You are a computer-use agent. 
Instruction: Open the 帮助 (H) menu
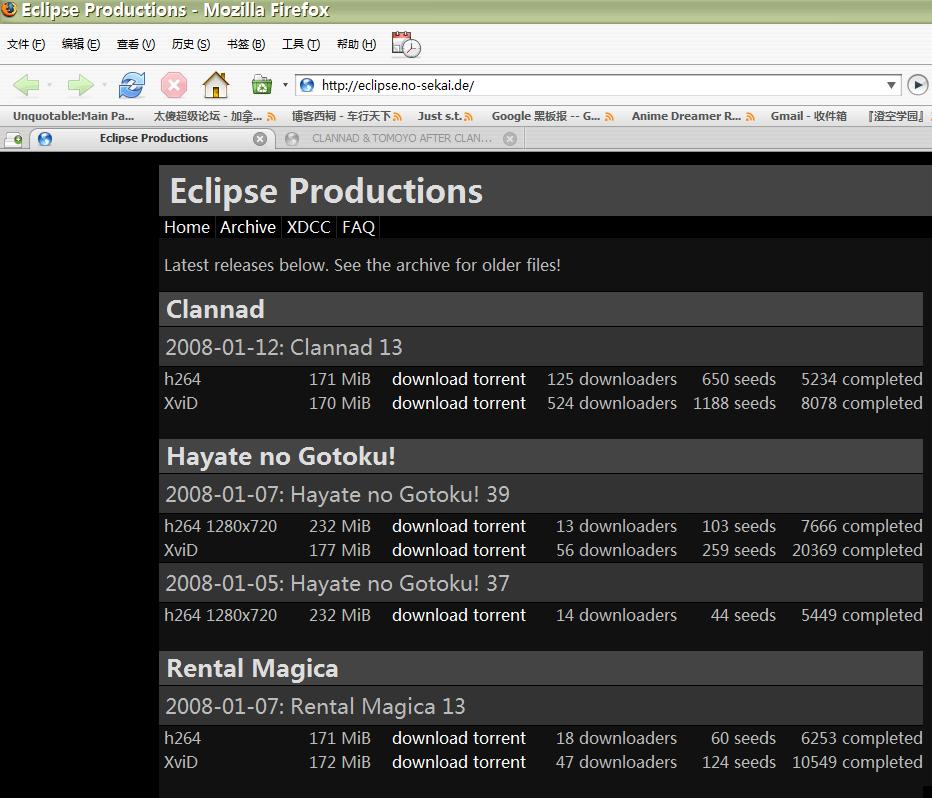coord(356,45)
